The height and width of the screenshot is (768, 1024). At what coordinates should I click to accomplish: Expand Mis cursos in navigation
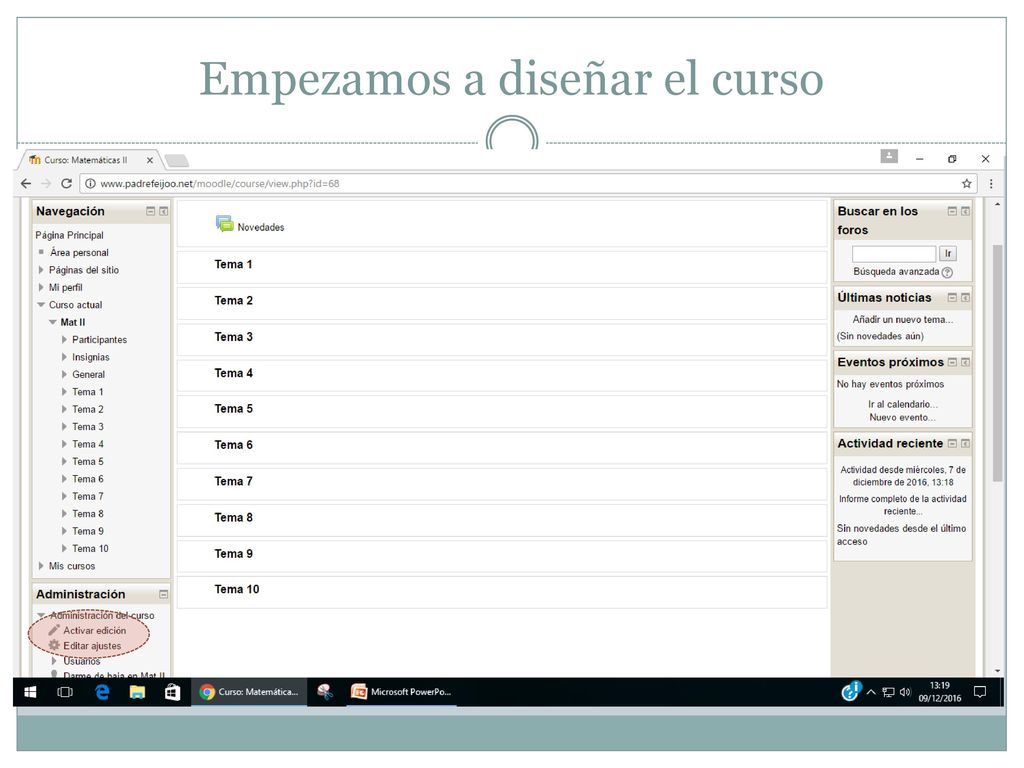41,566
